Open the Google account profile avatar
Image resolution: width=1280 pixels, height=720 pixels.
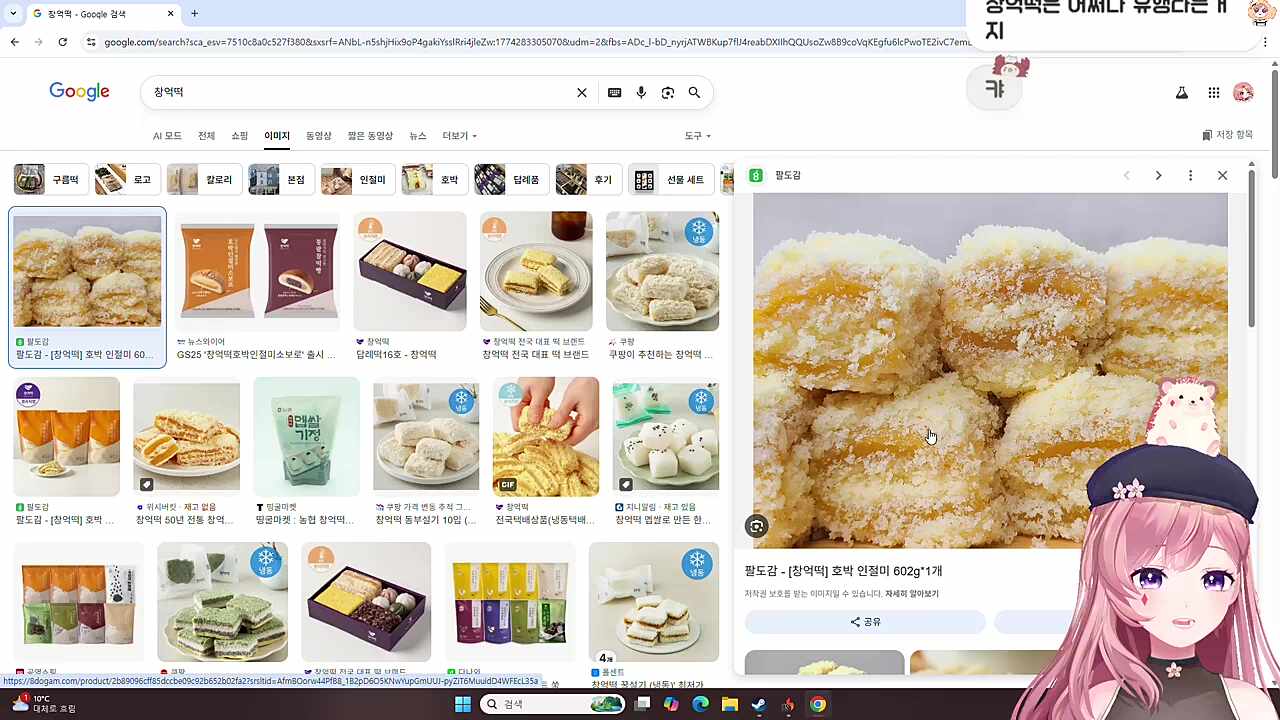tap(1243, 93)
